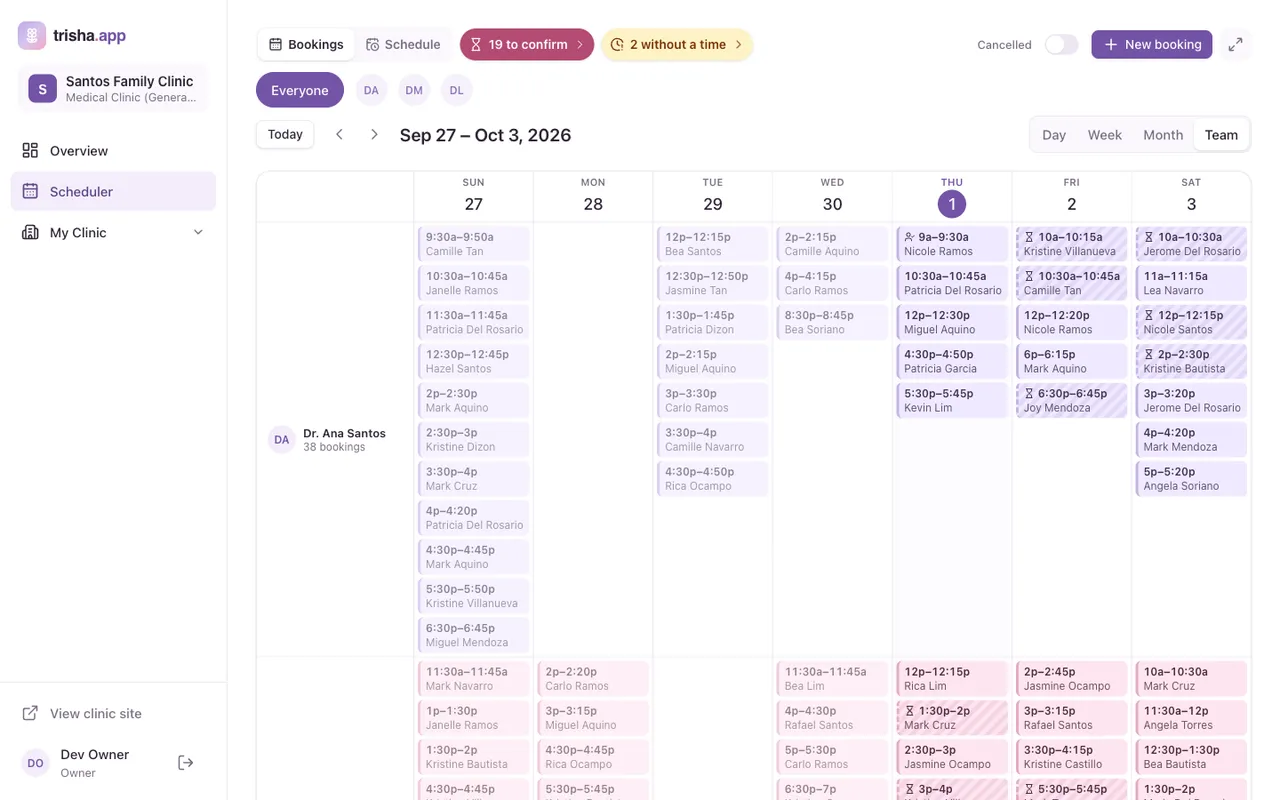The height and width of the screenshot is (800, 1280).
Task: Click the Dr. Ana Santos name label
Action: [344, 433]
